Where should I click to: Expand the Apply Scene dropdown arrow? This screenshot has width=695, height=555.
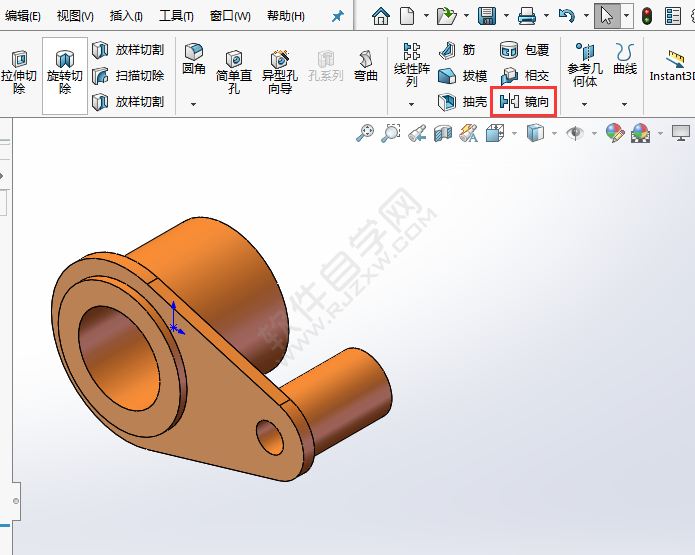[660, 133]
